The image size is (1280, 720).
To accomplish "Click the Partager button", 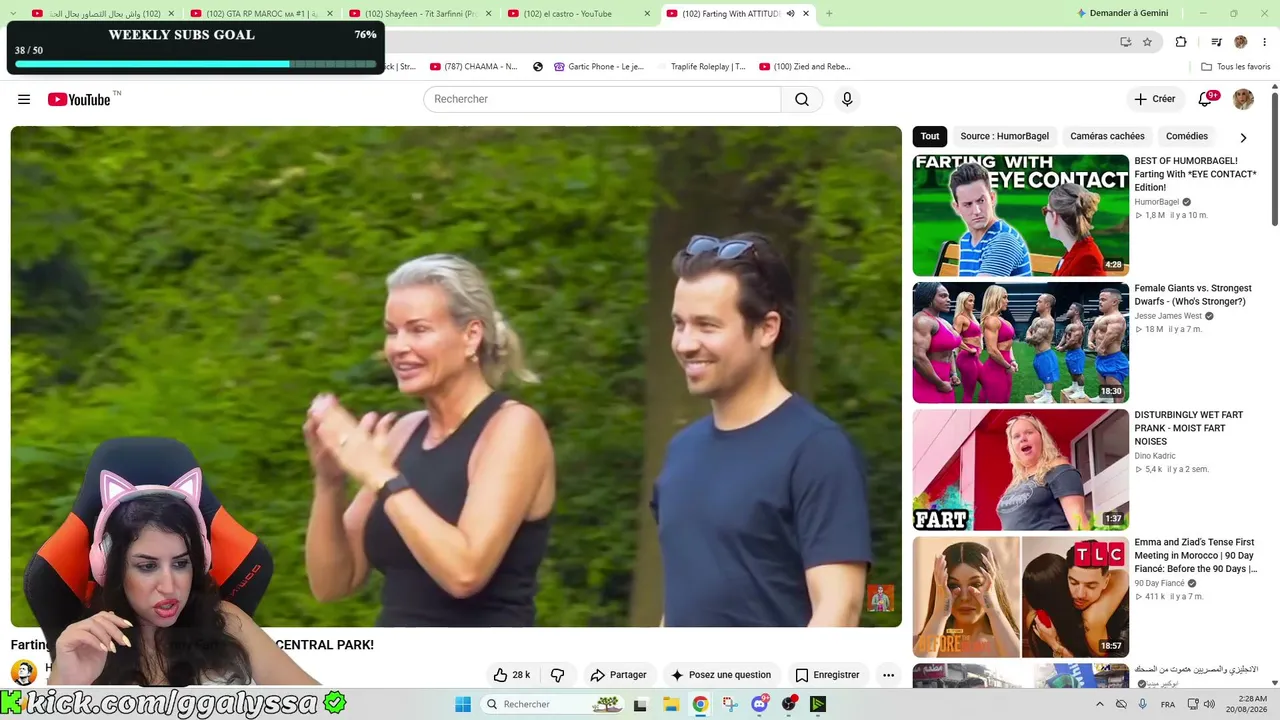I will click(619, 675).
